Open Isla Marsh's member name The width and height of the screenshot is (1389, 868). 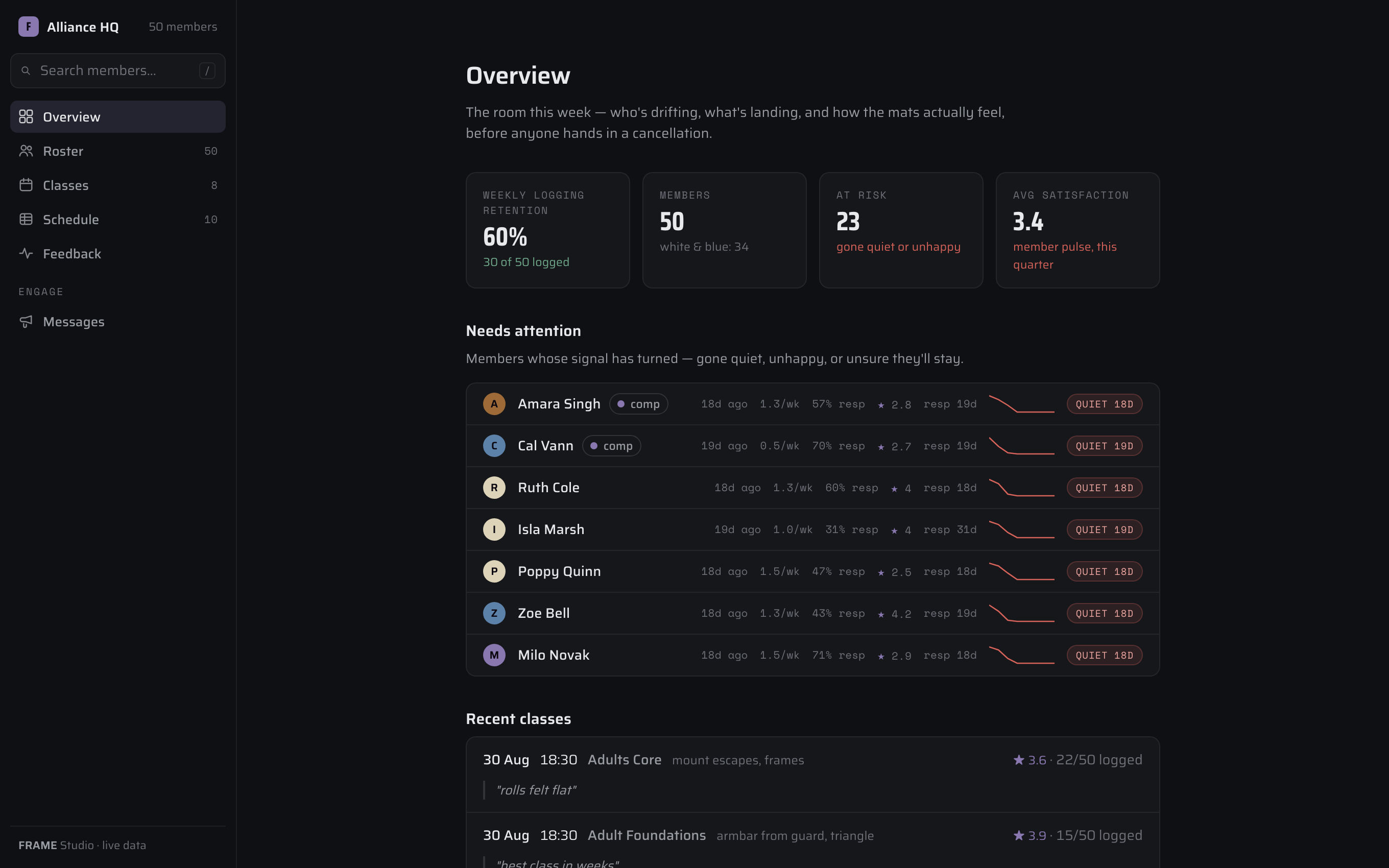coord(551,529)
